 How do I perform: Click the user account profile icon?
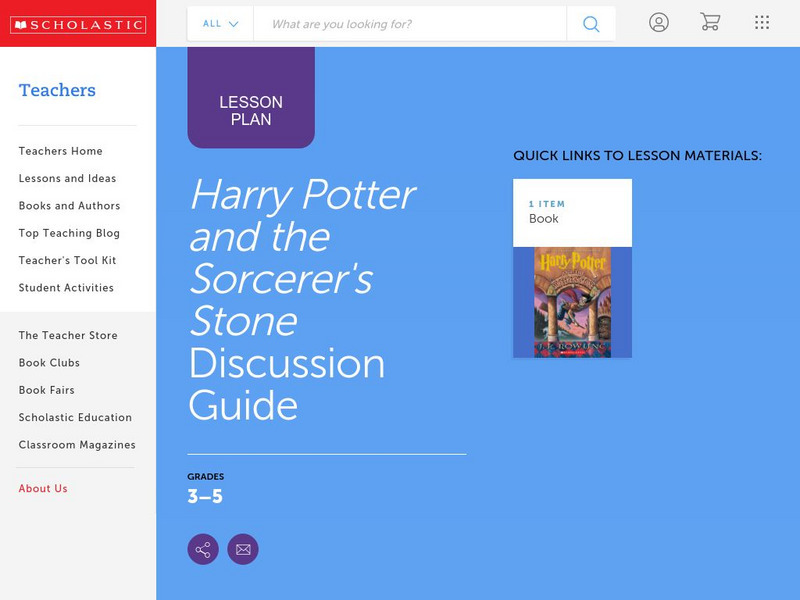pyautogui.click(x=659, y=23)
